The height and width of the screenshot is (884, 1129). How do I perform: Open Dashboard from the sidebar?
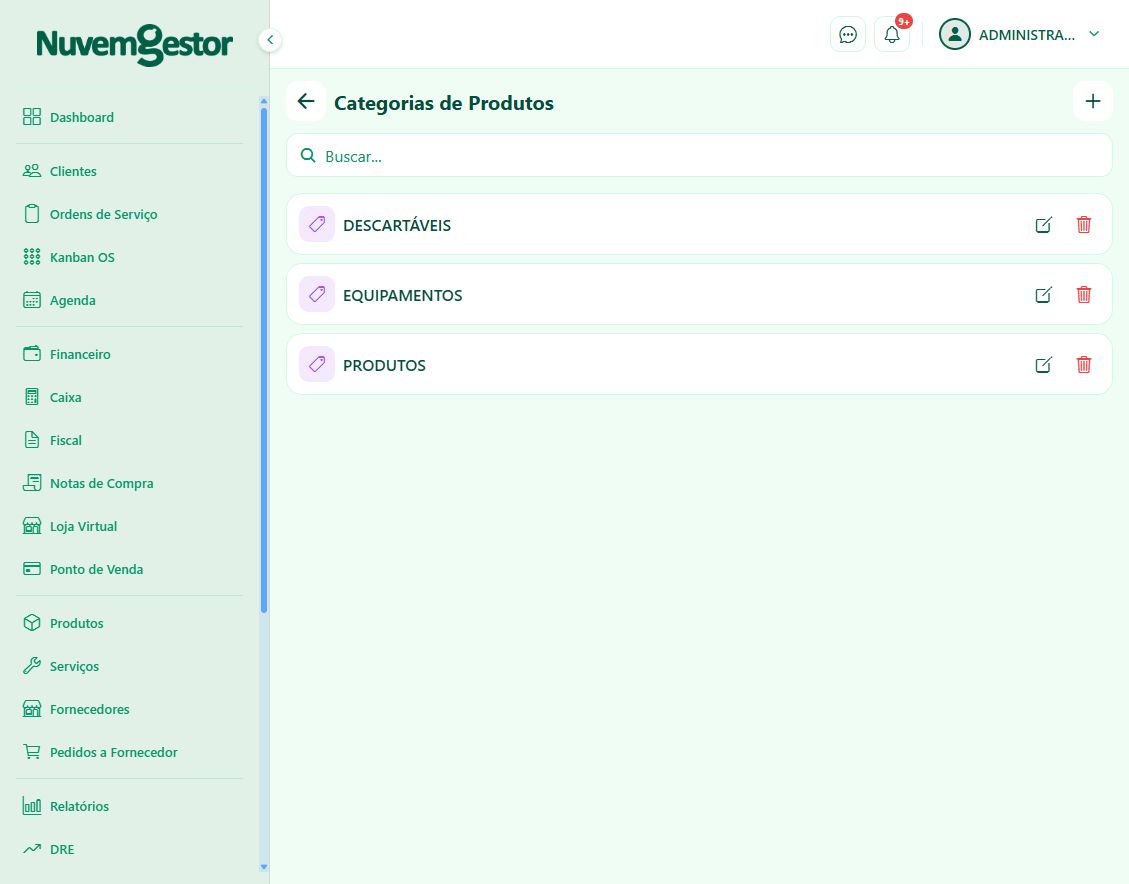click(130, 117)
